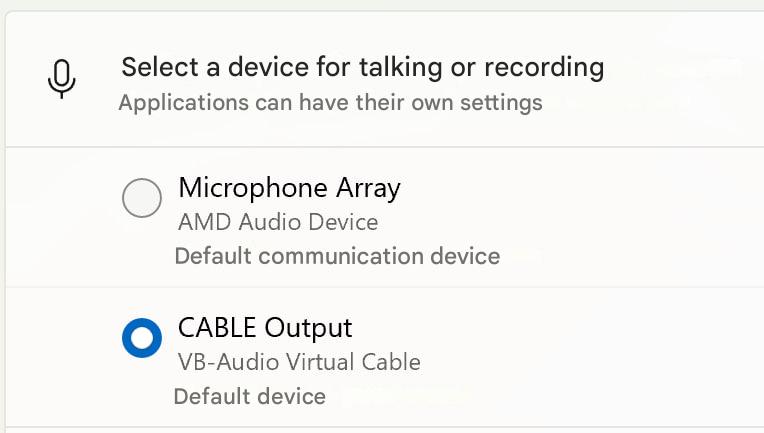This screenshot has width=764, height=433.
Task: Click the microphone icon in the header
Action: pyautogui.click(x=62, y=79)
